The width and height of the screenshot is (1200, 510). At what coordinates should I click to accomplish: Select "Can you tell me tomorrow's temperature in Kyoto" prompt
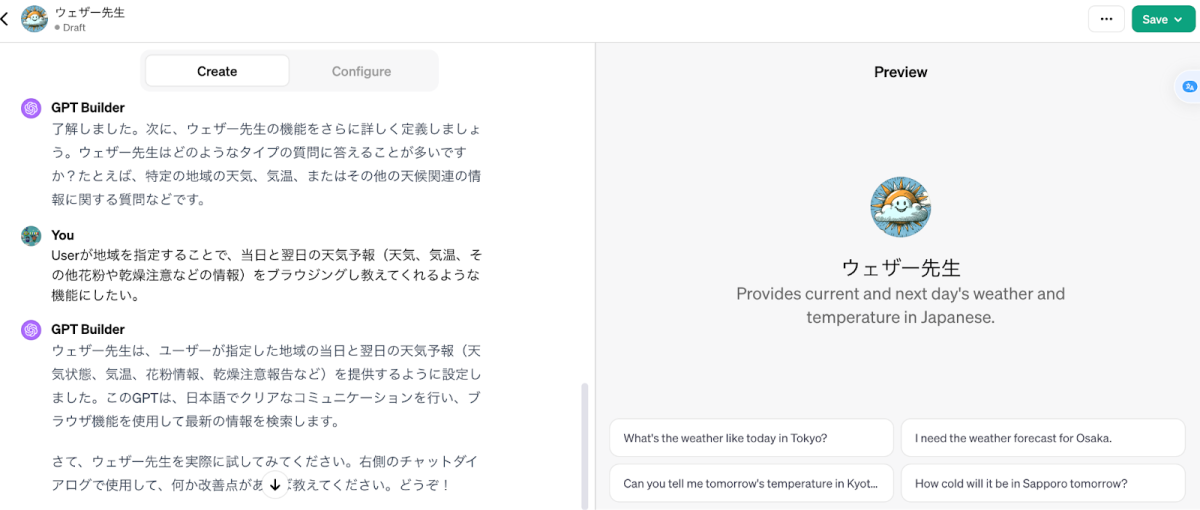click(751, 483)
